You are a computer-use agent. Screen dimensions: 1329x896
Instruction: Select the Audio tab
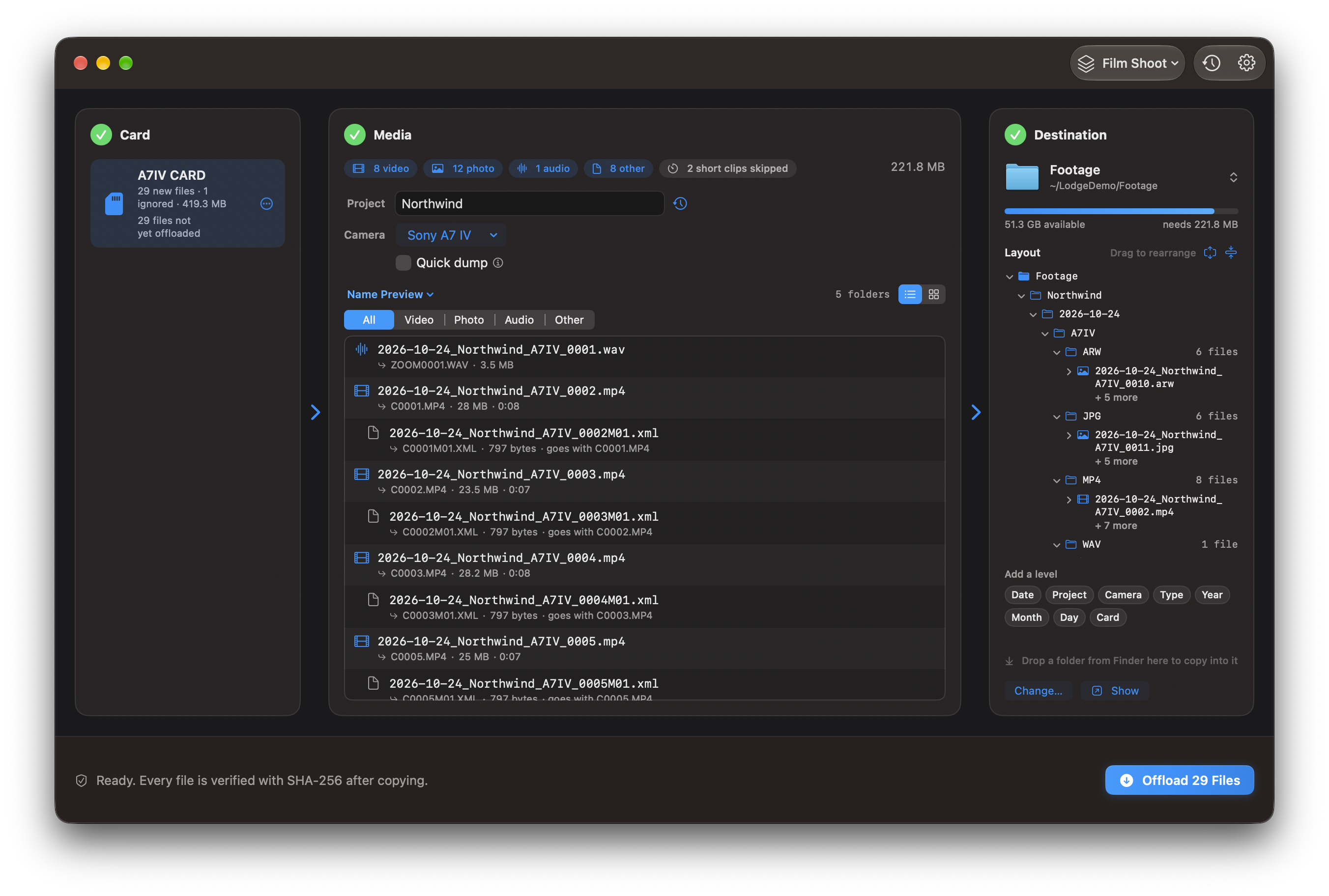519,320
